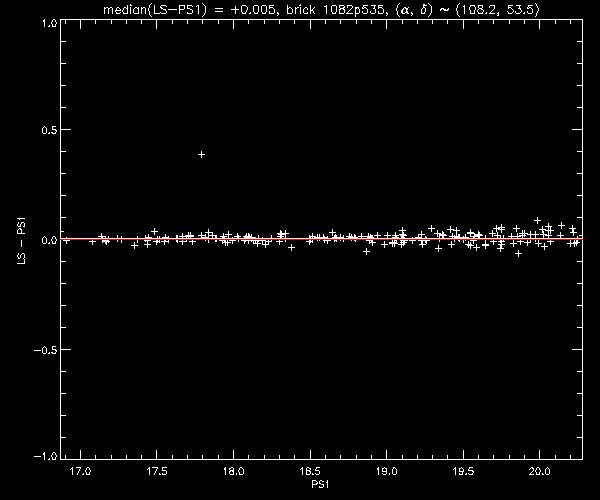Click the lone outlier point near 0.4
The height and width of the screenshot is (500, 600).
tap(201, 155)
